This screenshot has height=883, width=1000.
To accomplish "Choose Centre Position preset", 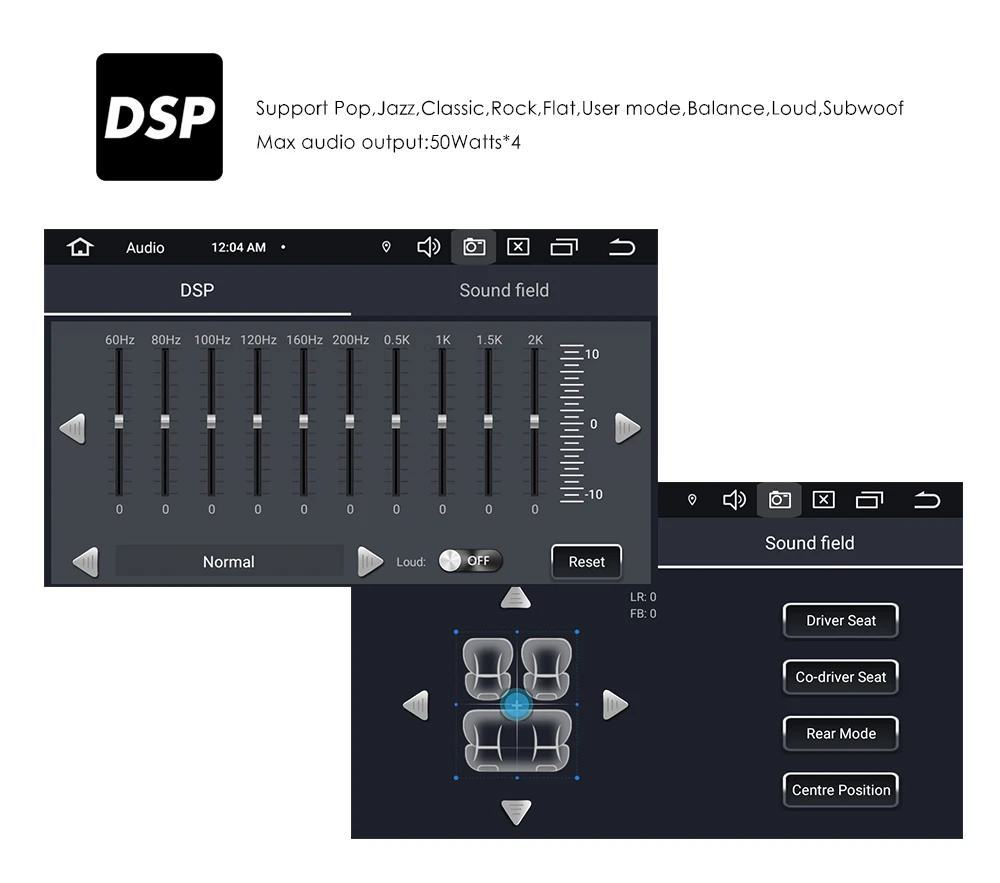I will 841,790.
